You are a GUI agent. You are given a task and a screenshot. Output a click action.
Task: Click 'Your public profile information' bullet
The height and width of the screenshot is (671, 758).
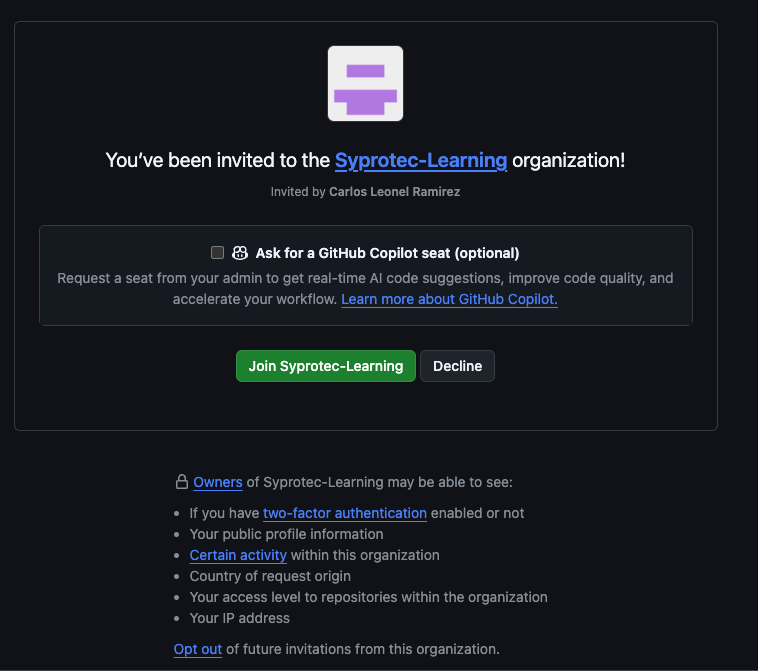286,534
